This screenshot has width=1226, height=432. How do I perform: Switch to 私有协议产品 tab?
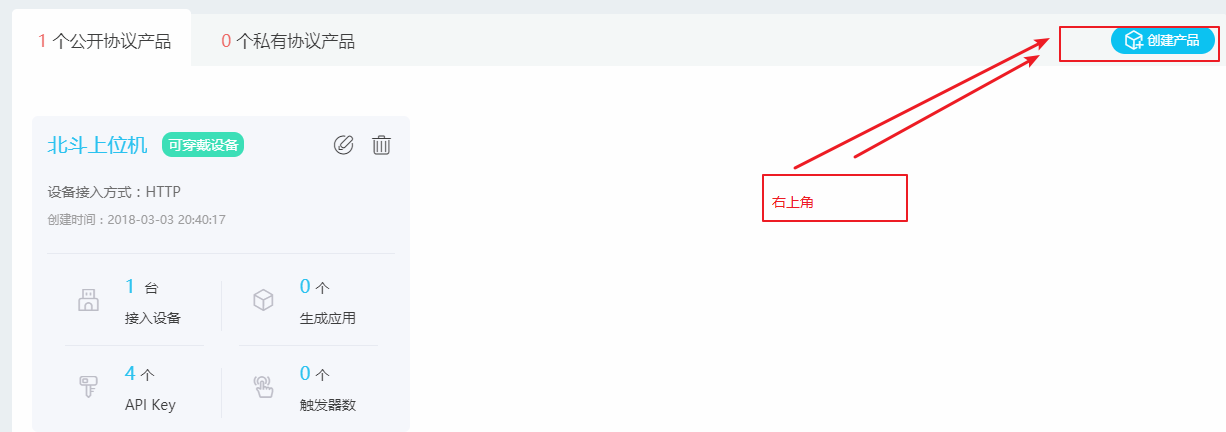[x=288, y=41]
